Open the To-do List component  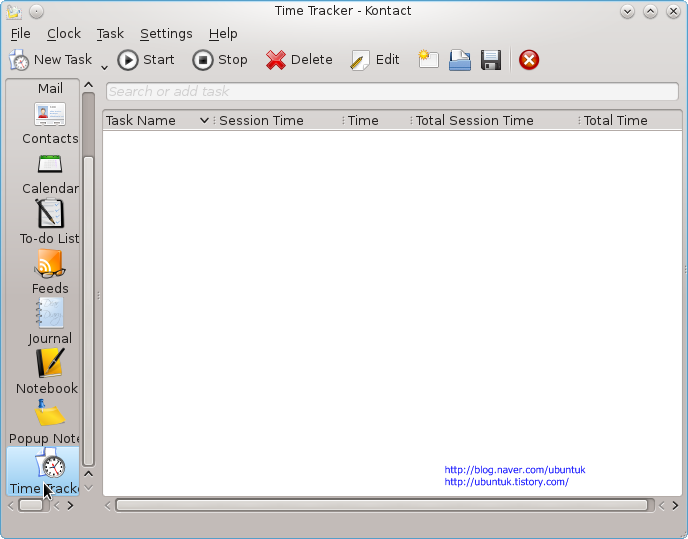coord(50,222)
